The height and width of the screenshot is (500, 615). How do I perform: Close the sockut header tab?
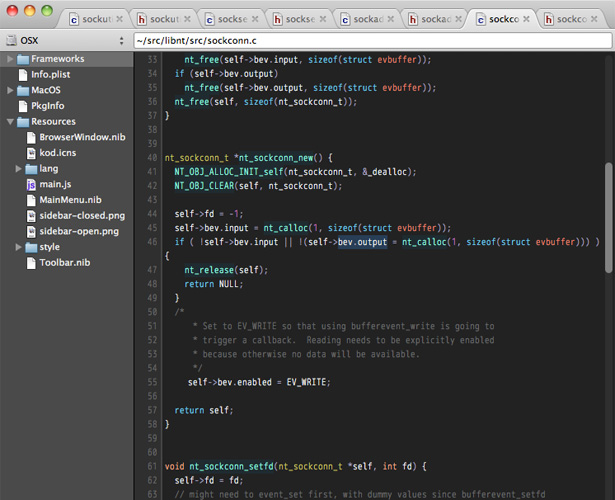[187, 19]
